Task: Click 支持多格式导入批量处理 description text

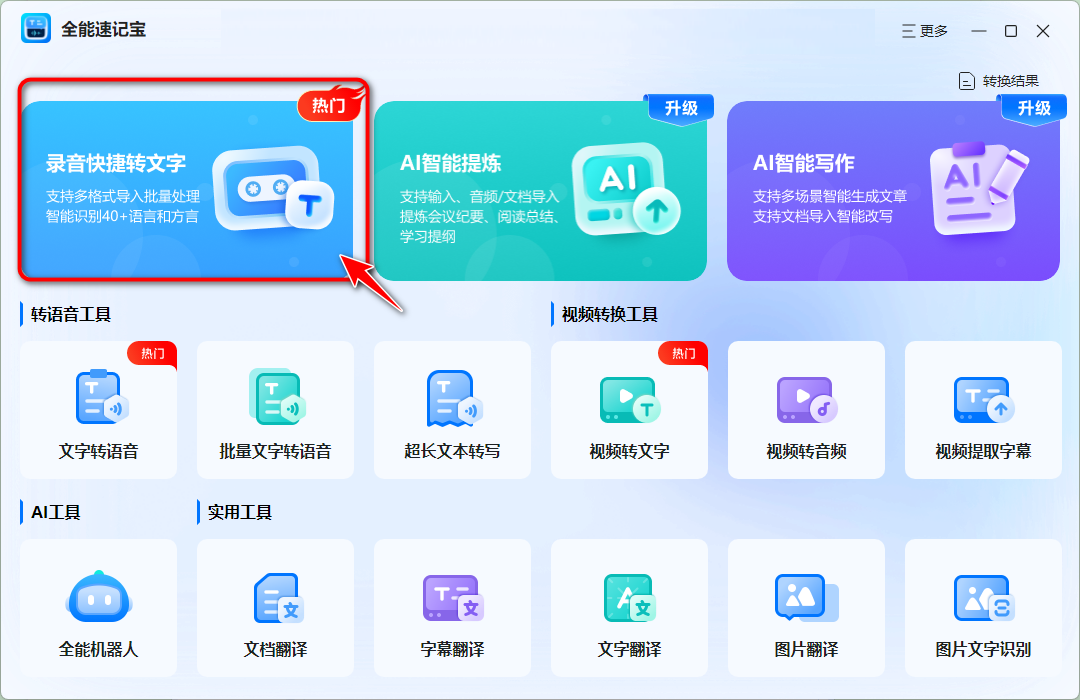Action: pyautogui.click(x=123, y=196)
